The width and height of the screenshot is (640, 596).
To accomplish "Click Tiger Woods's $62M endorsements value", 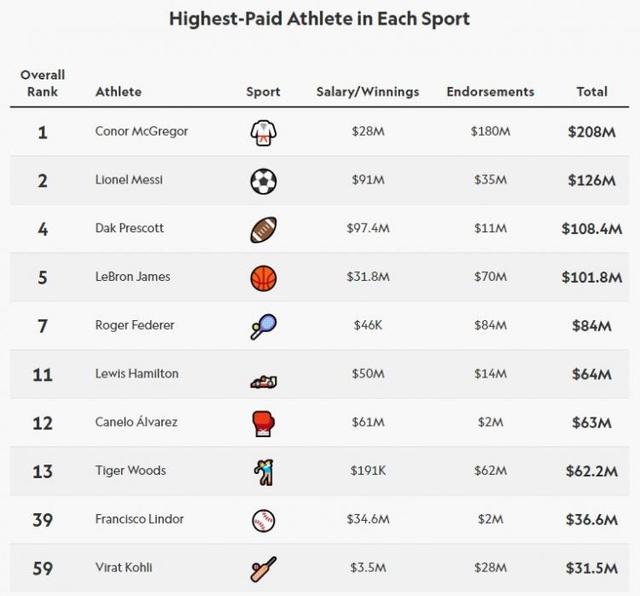I will coord(490,471).
